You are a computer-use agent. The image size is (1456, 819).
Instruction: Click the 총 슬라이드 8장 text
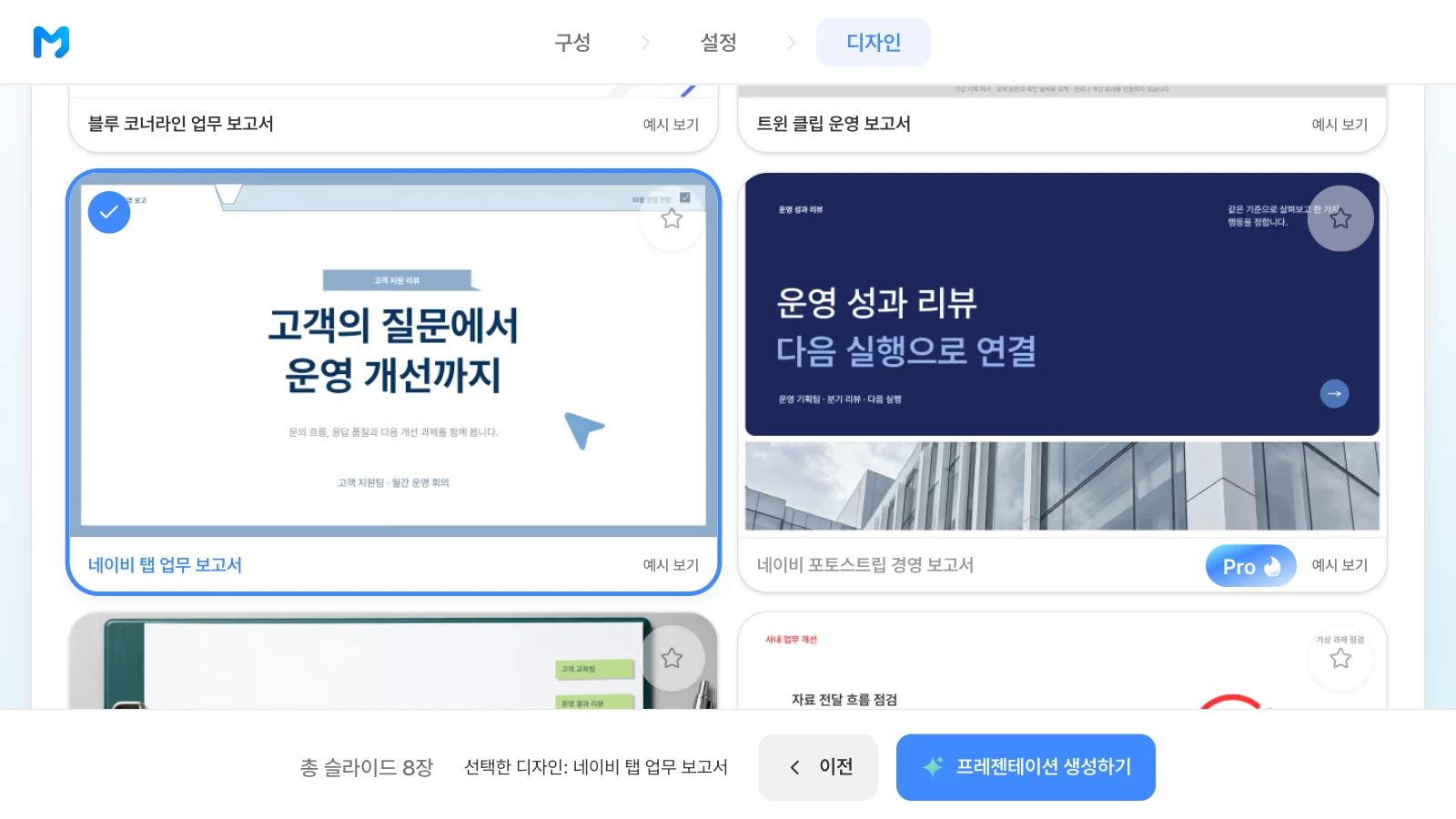(x=367, y=768)
